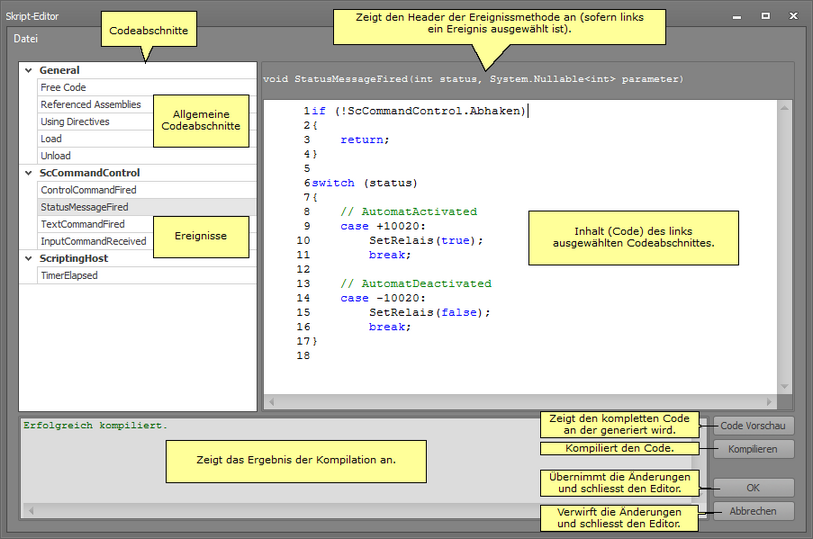Screen dimensions: 813x539
Task: Click the 'switch (status)' code line
Action: [365, 183]
